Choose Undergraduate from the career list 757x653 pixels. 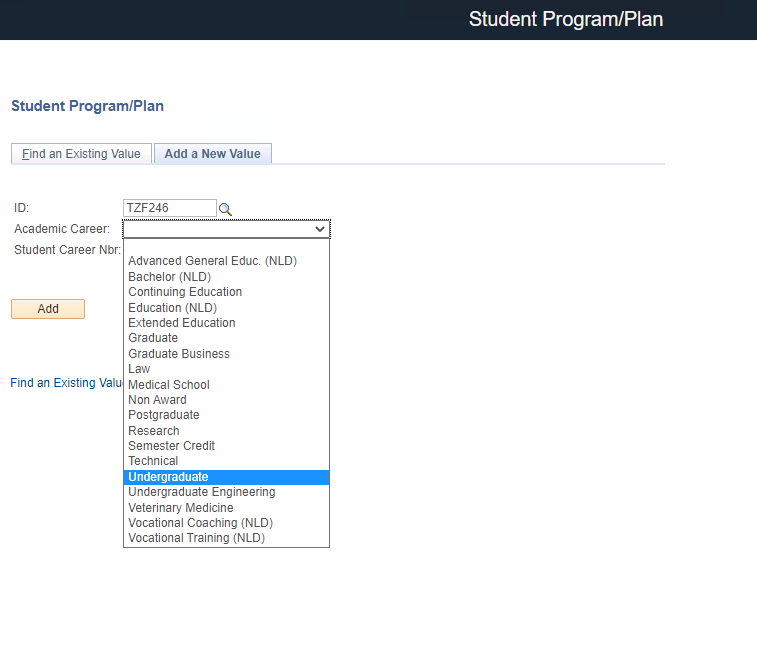point(226,477)
